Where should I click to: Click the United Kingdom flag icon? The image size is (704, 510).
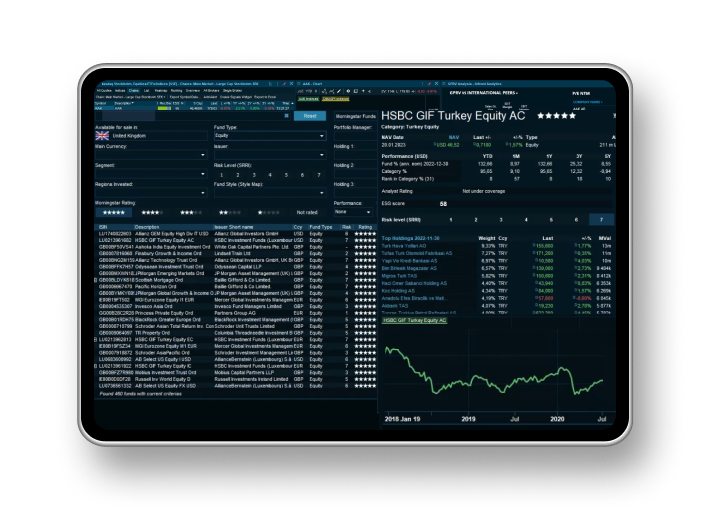[103, 136]
